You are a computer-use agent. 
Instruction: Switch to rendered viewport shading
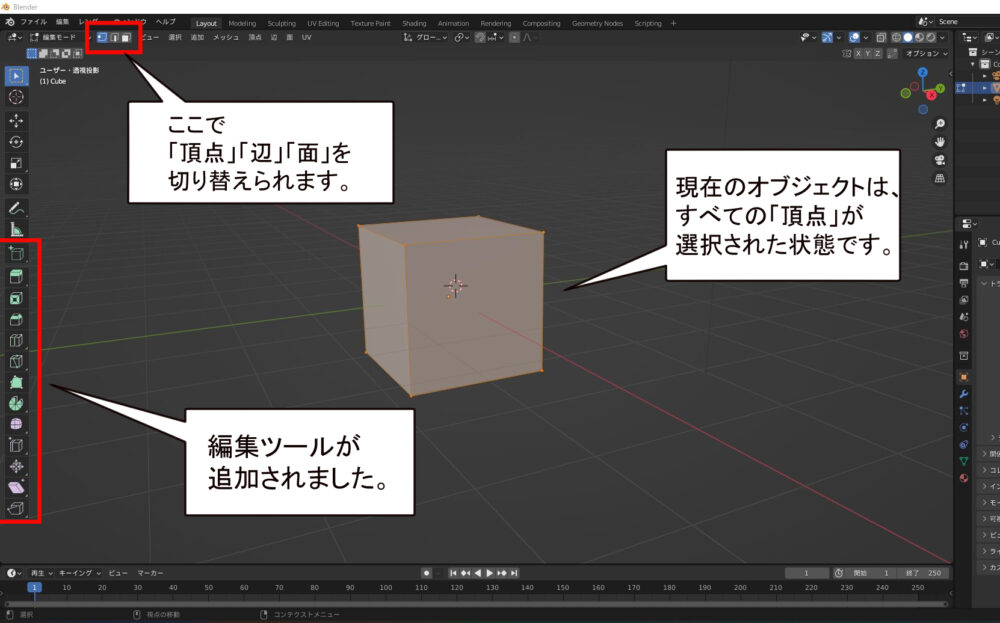click(930, 38)
